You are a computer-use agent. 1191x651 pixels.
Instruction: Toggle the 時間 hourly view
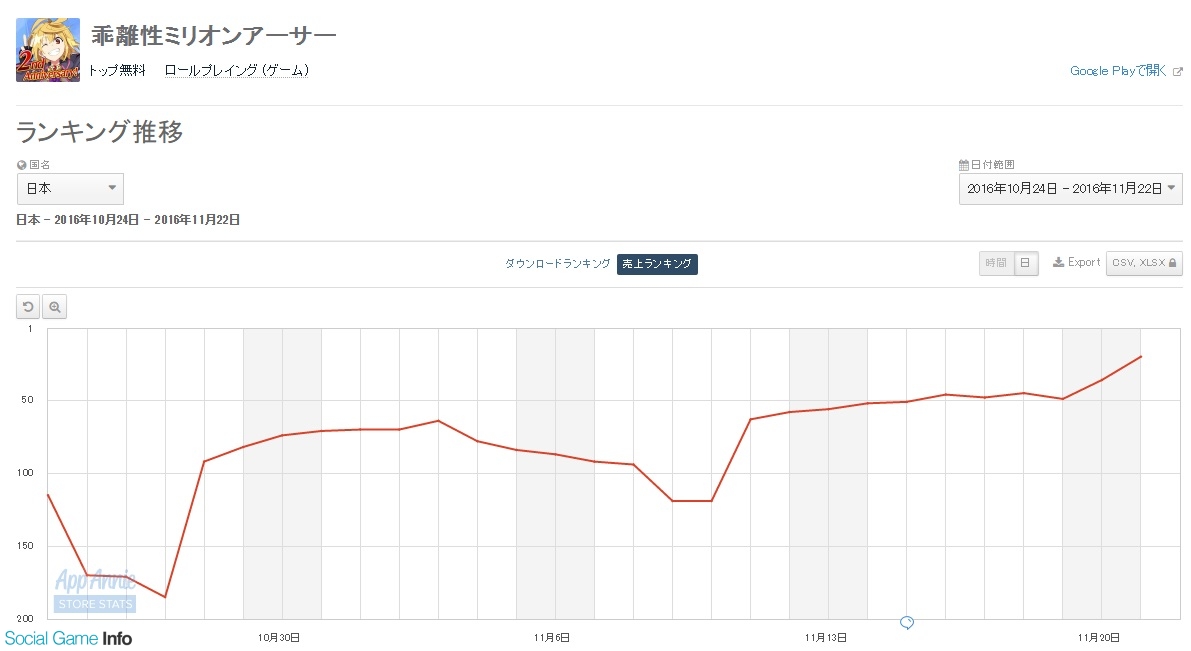click(996, 263)
